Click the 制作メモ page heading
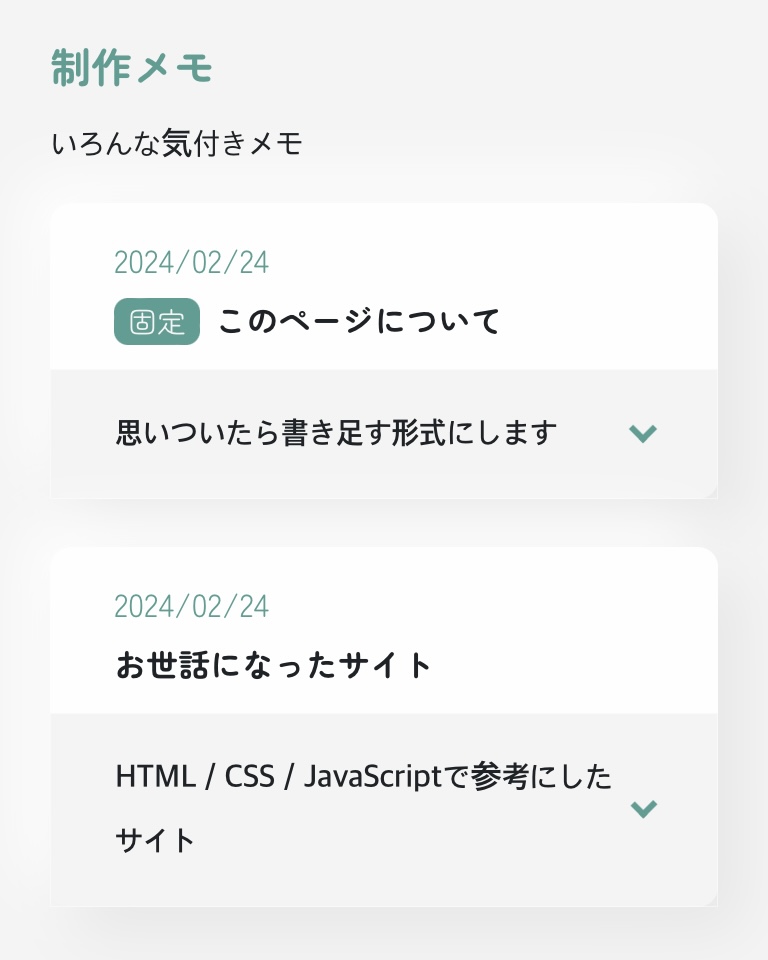Screen dimensions: 768x960 click(x=132, y=69)
